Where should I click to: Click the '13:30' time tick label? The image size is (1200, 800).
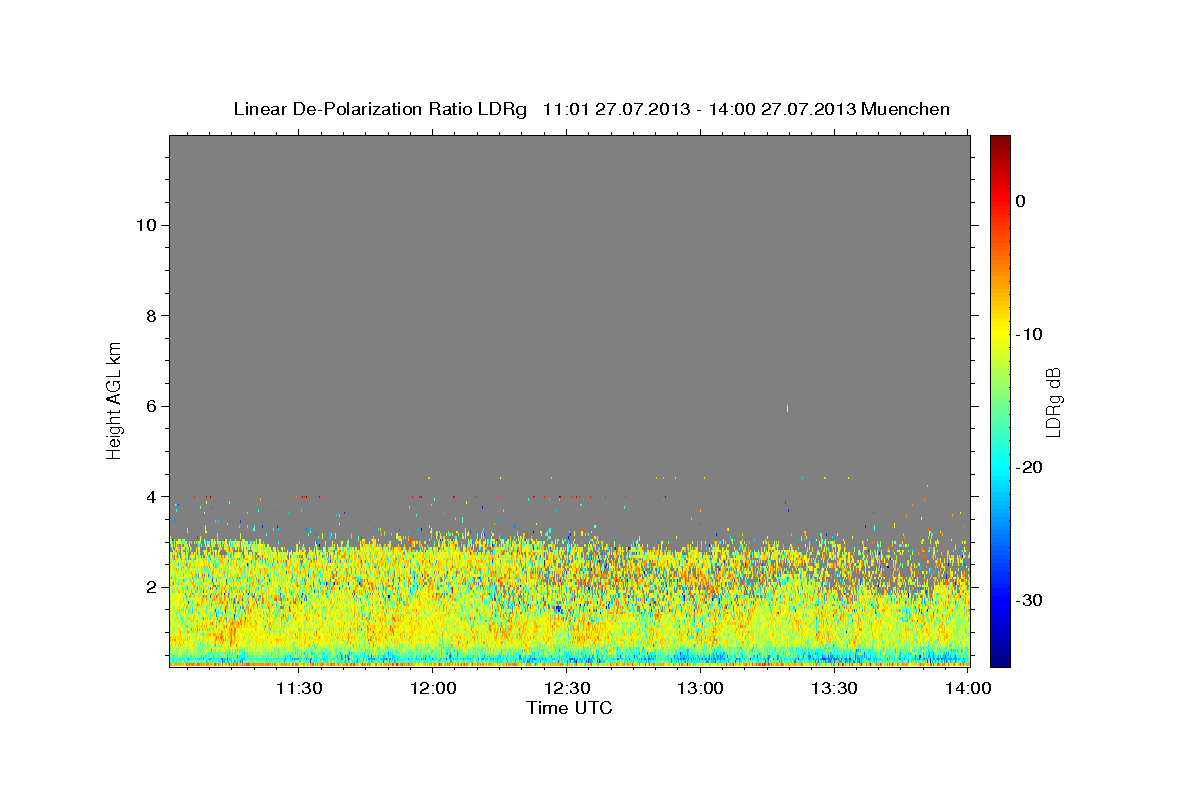coord(835,688)
